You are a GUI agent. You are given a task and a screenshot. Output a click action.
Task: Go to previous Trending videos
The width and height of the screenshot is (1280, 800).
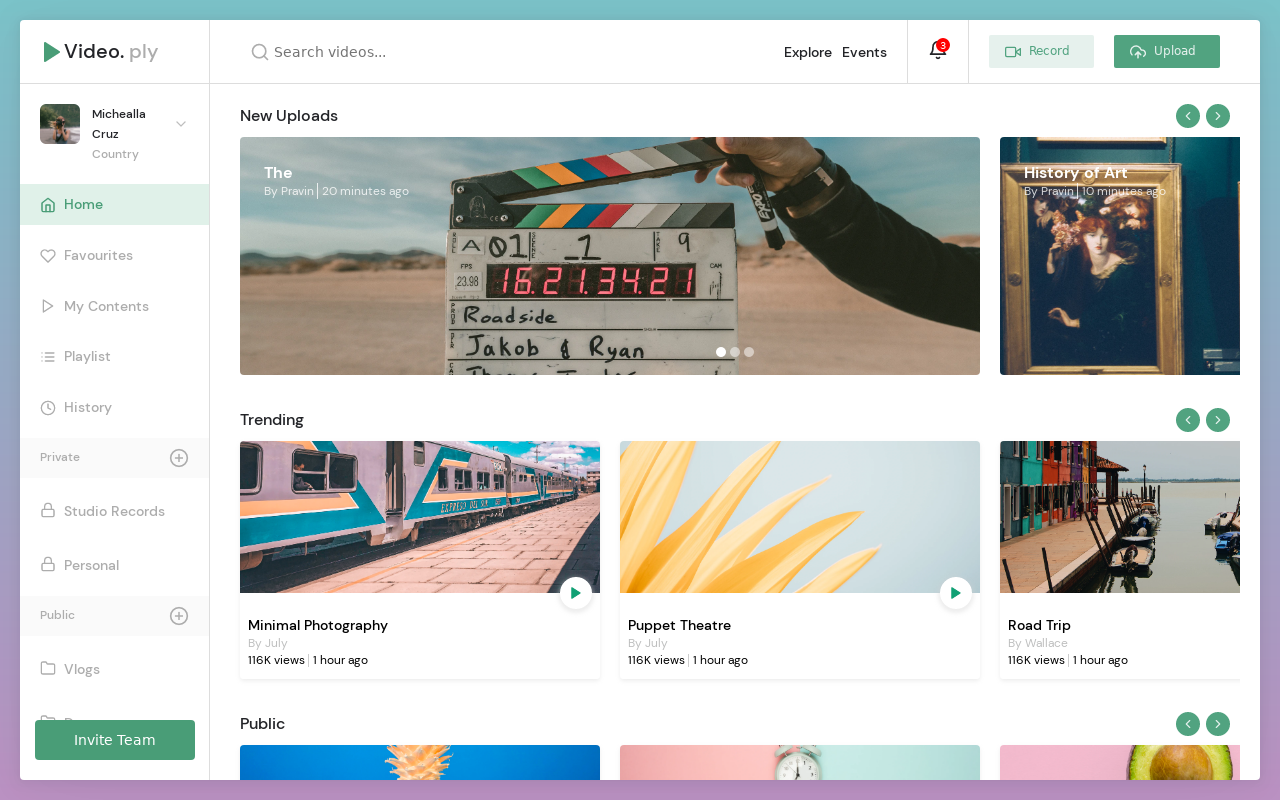[1187, 420]
